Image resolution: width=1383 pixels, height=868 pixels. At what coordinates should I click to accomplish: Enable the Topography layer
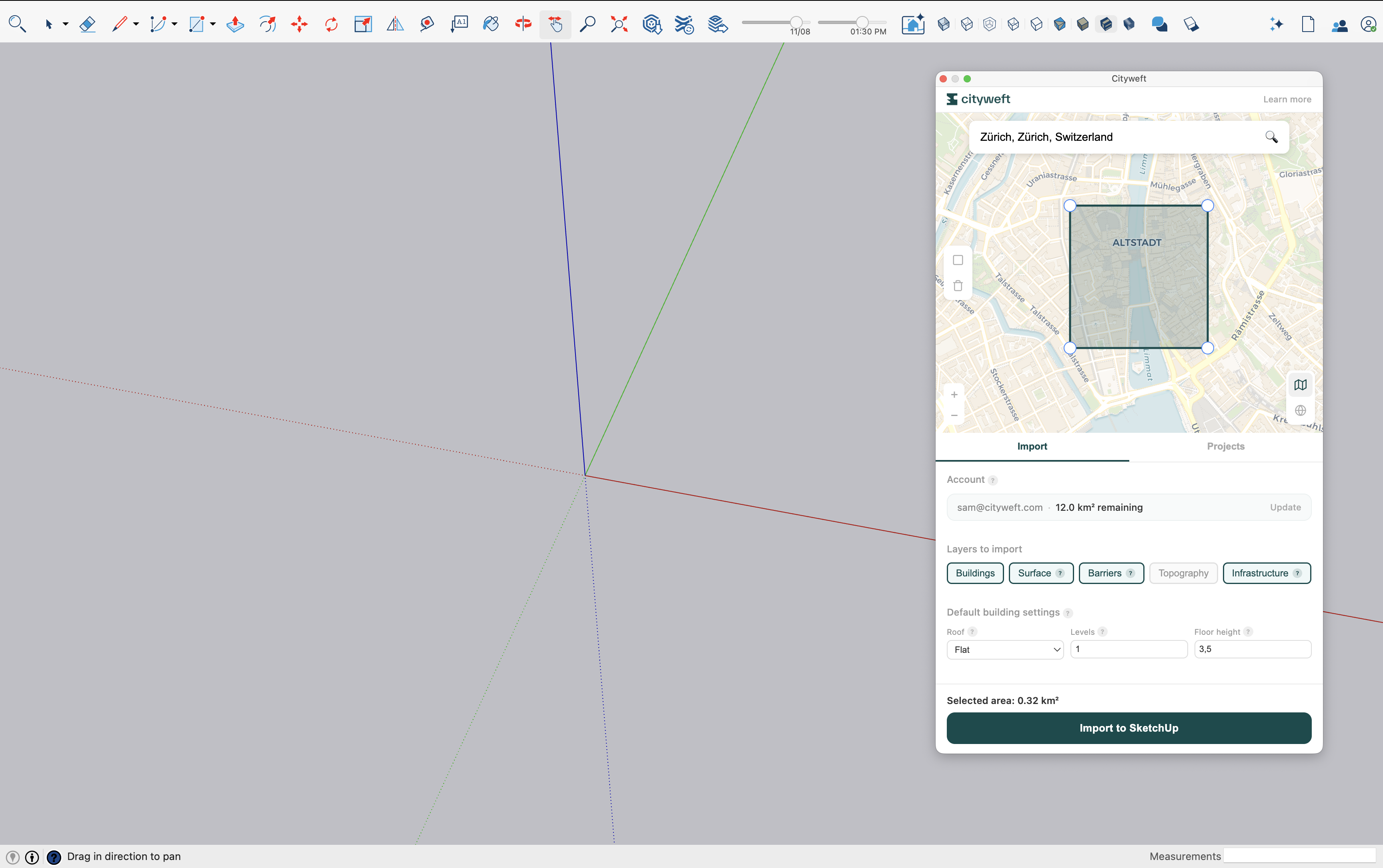(1183, 573)
